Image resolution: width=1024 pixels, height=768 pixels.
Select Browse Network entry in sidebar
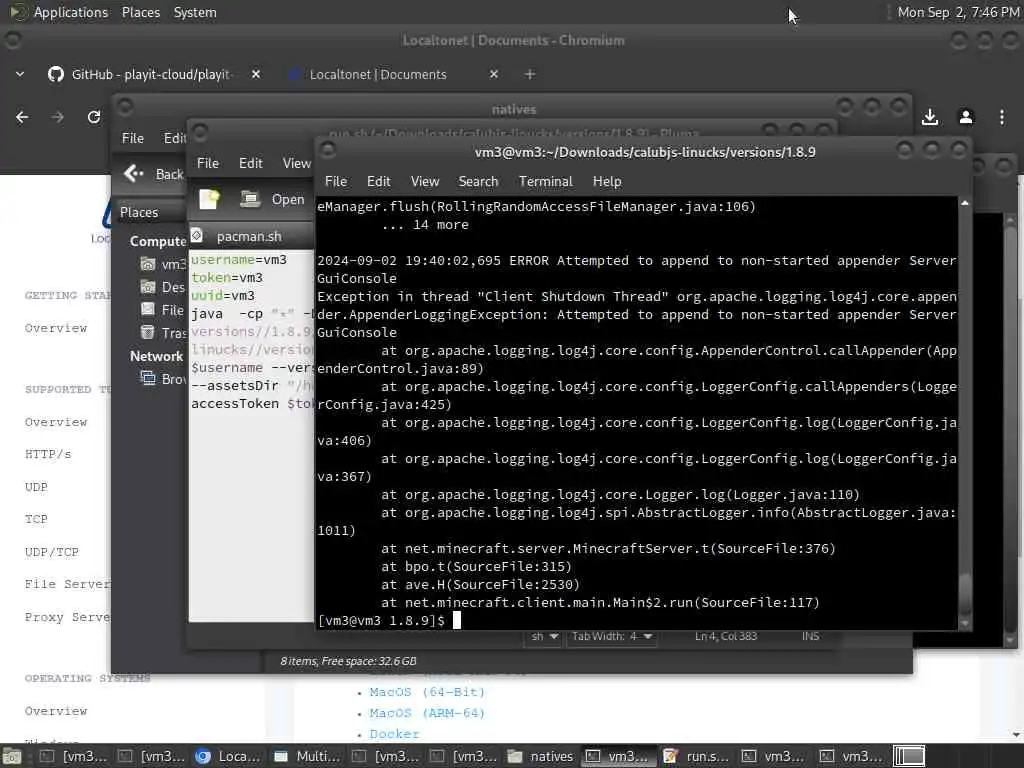pyautogui.click(x=164, y=379)
